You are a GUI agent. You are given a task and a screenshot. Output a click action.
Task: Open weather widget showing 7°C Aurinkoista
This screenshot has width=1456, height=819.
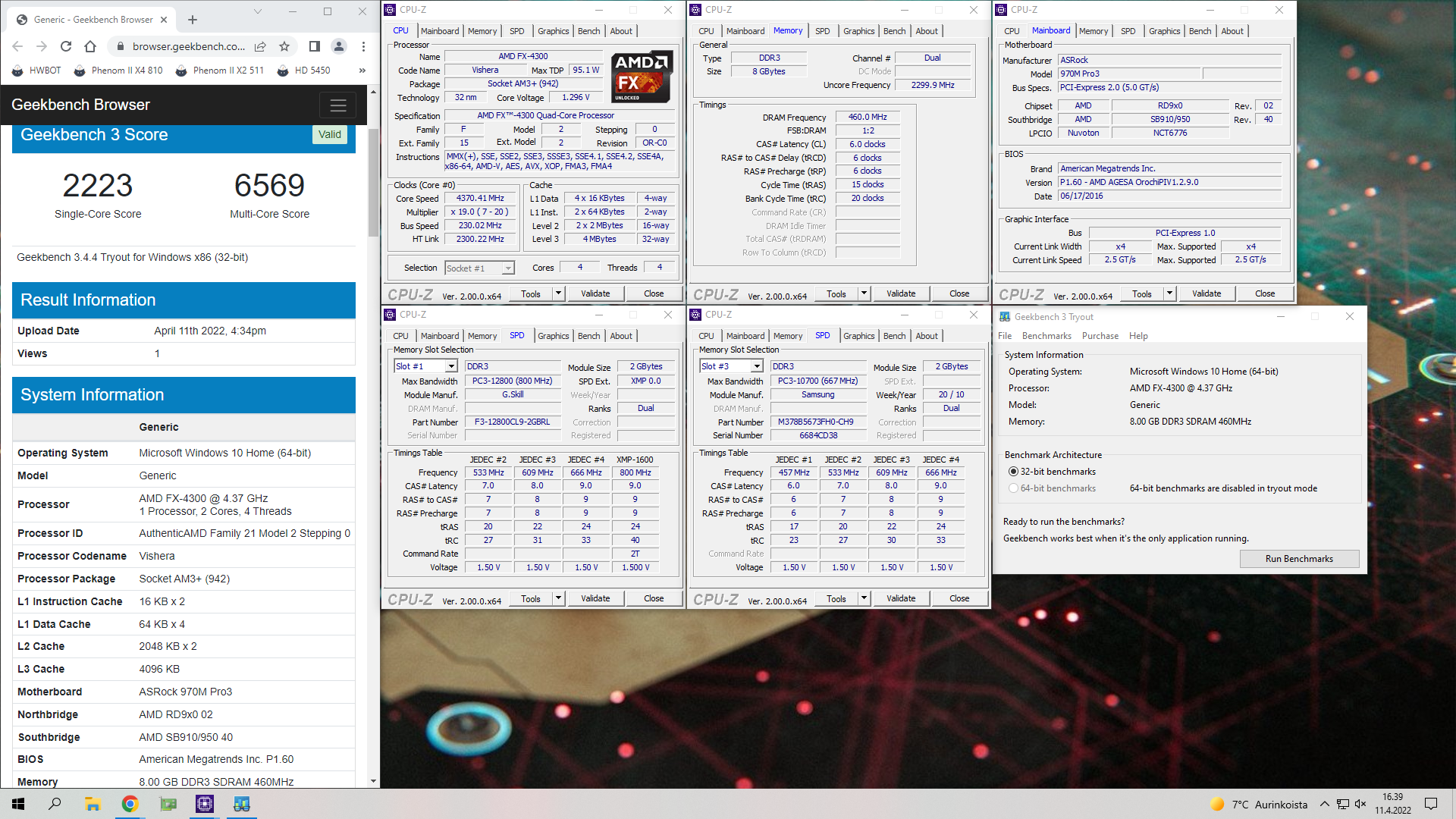[x=1259, y=805]
